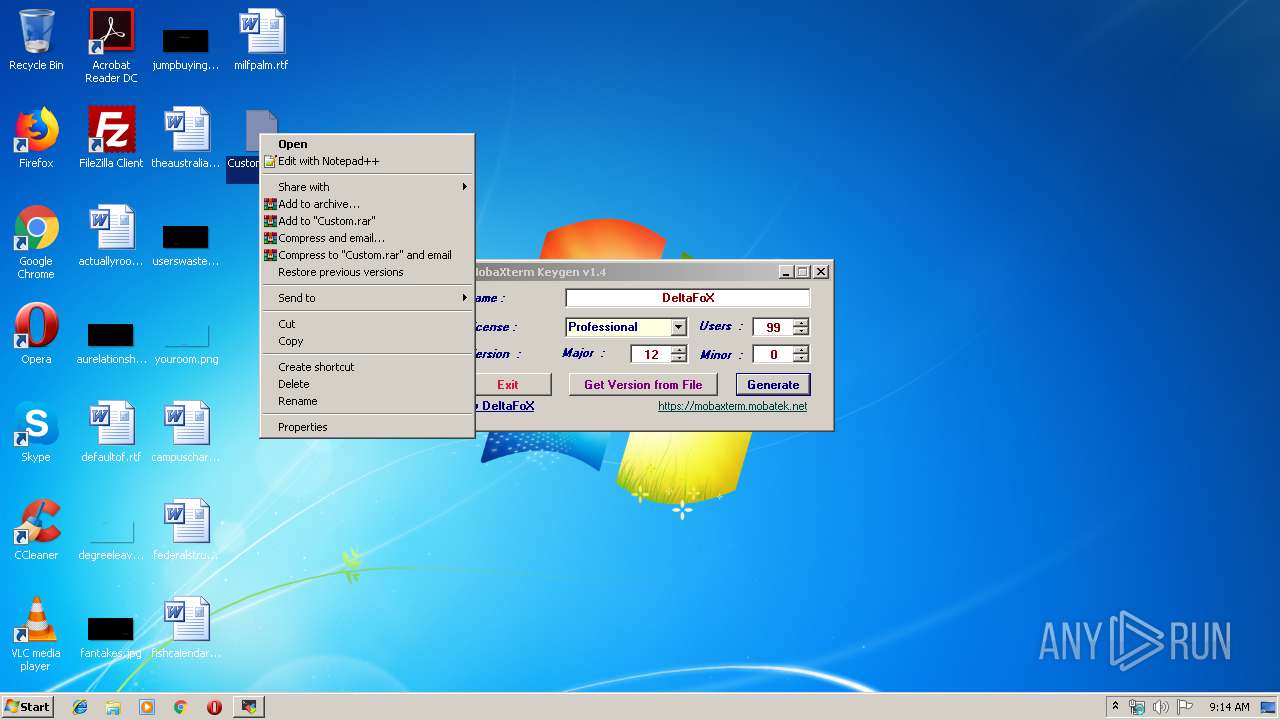The width and height of the screenshot is (1280, 720).
Task: Open FileZilla Client shortcut
Action: [x=111, y=138]
